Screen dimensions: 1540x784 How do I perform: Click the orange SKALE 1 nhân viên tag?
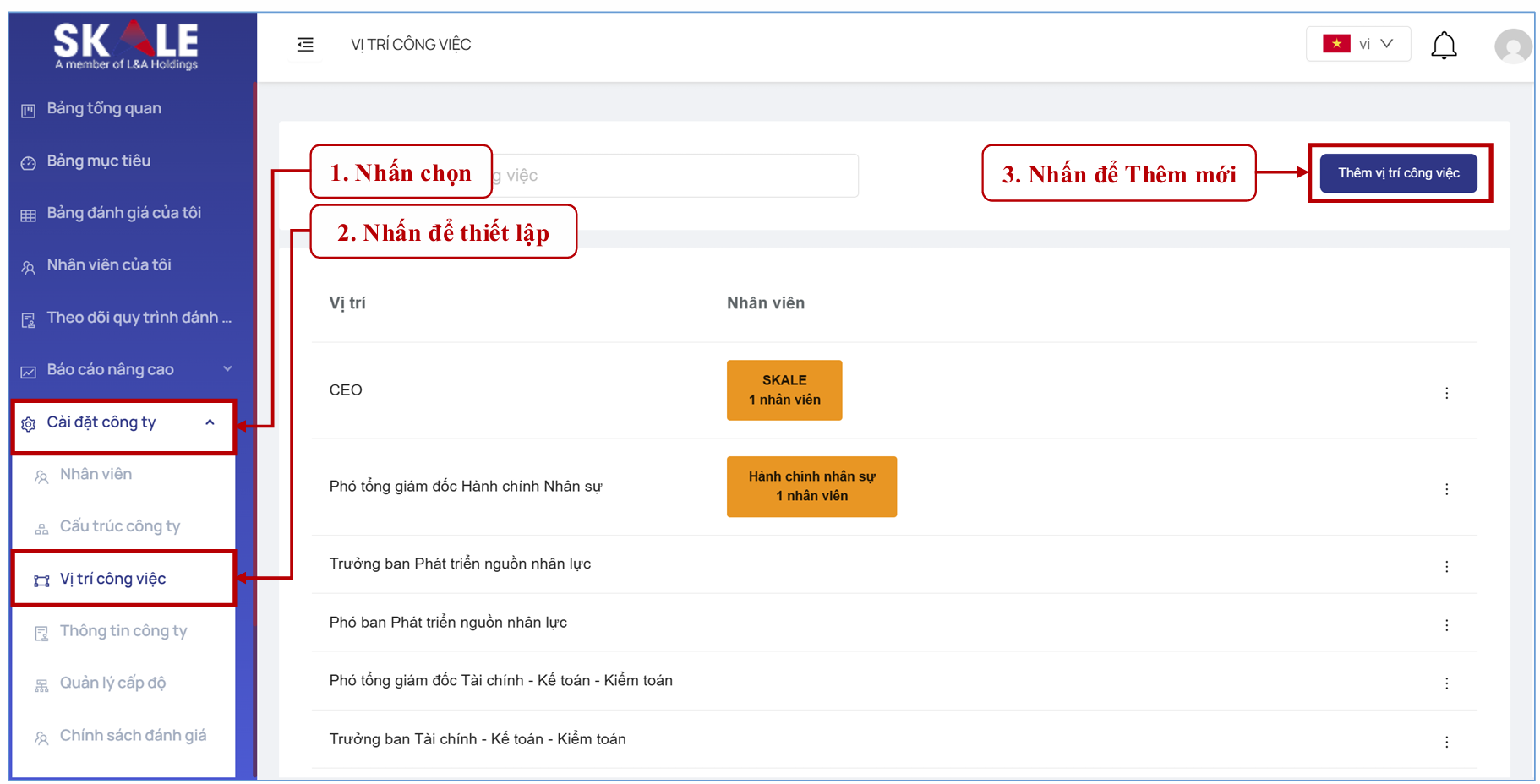click(784, 390)
